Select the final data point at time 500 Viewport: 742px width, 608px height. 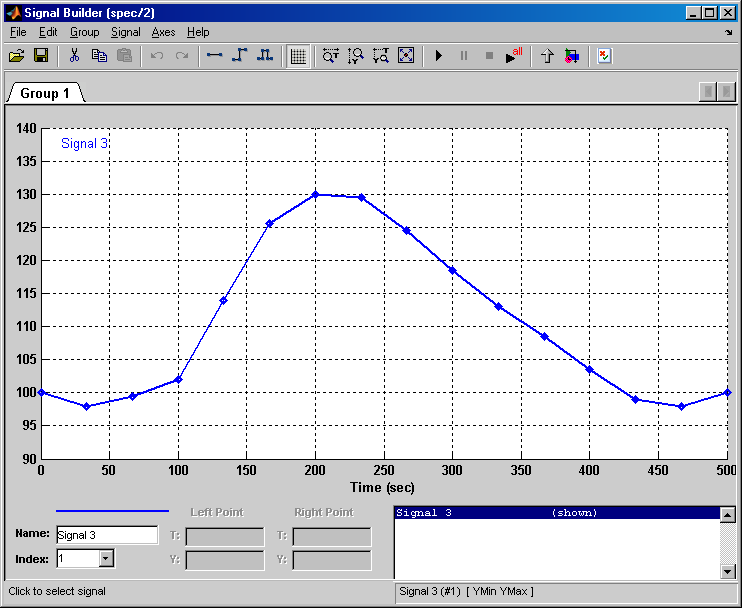pos(728,393)
